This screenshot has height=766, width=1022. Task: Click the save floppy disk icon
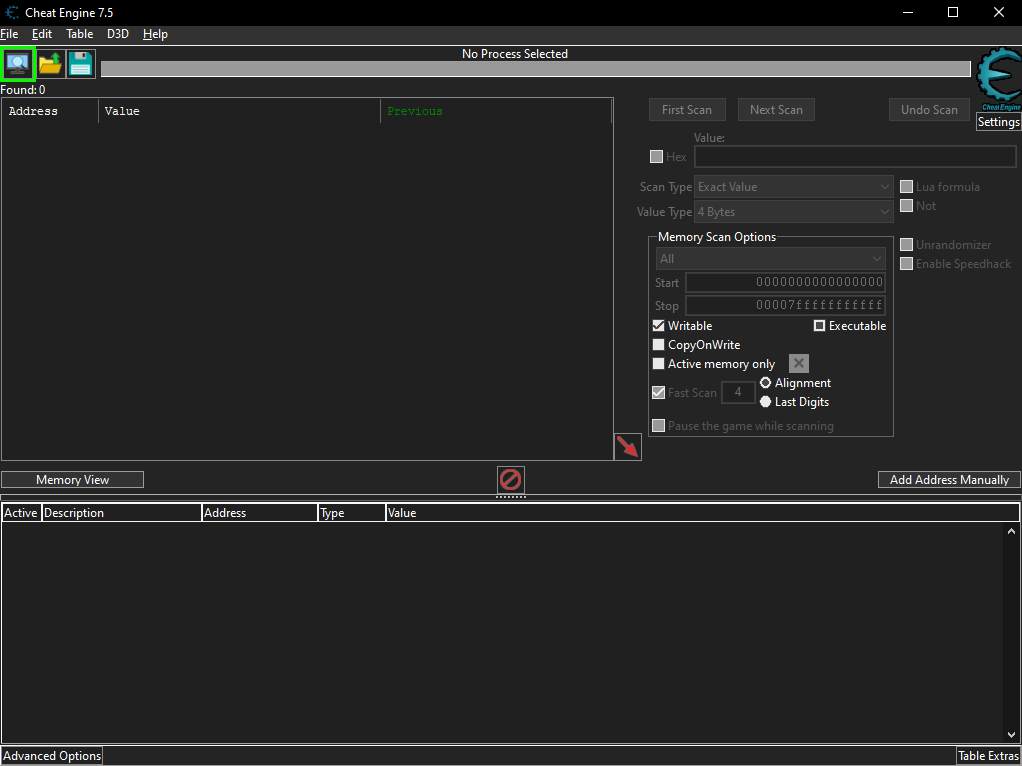[81, 65]
